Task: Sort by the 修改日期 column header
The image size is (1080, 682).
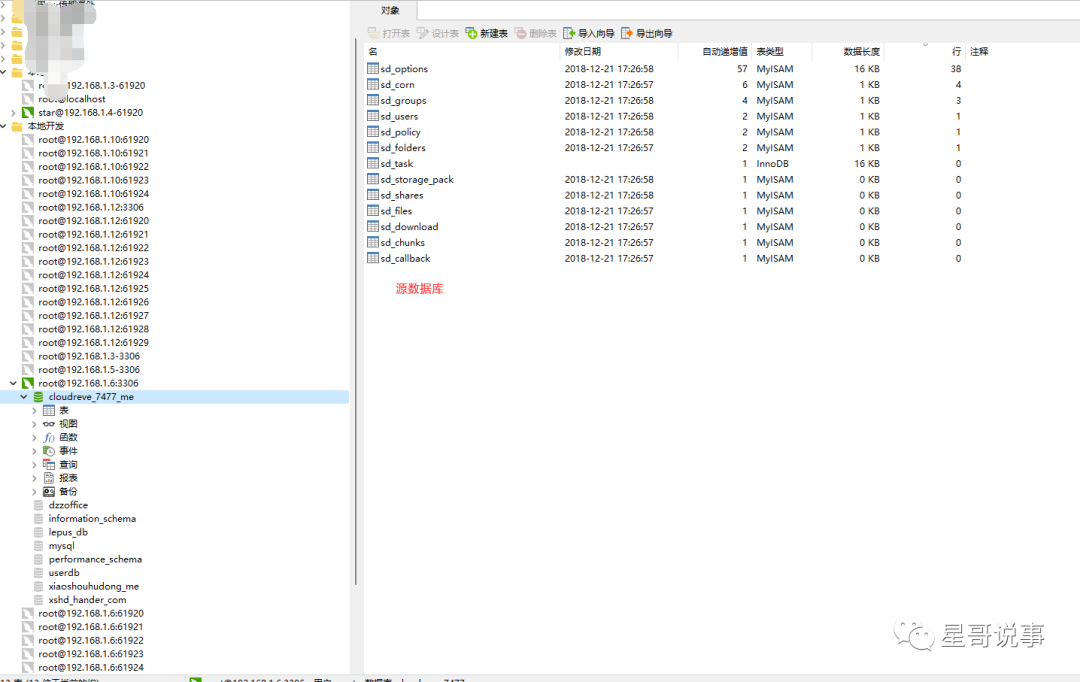Action: [583, 52]
